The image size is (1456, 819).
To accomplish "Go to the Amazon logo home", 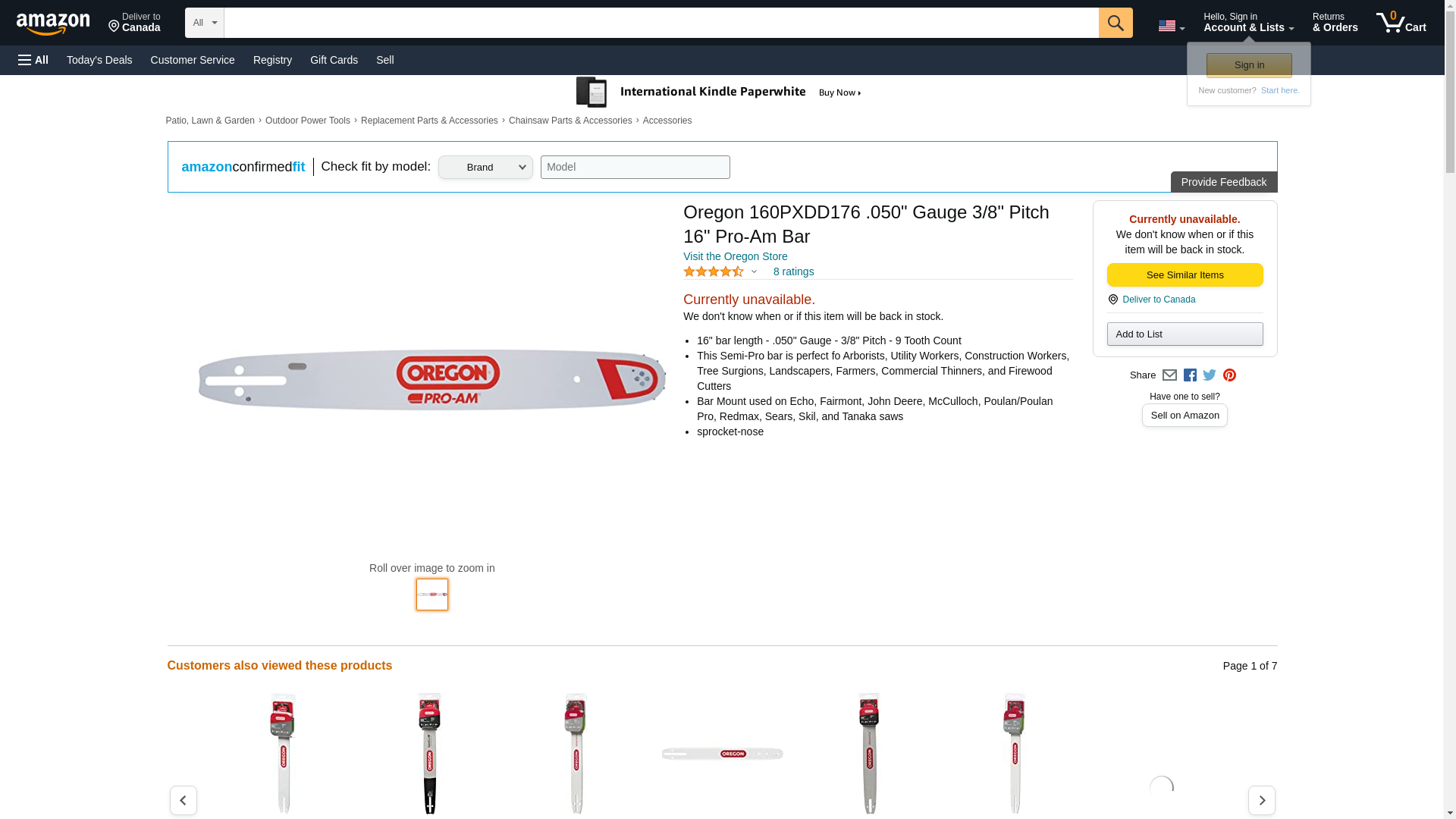I will click(x=53, y=24).
